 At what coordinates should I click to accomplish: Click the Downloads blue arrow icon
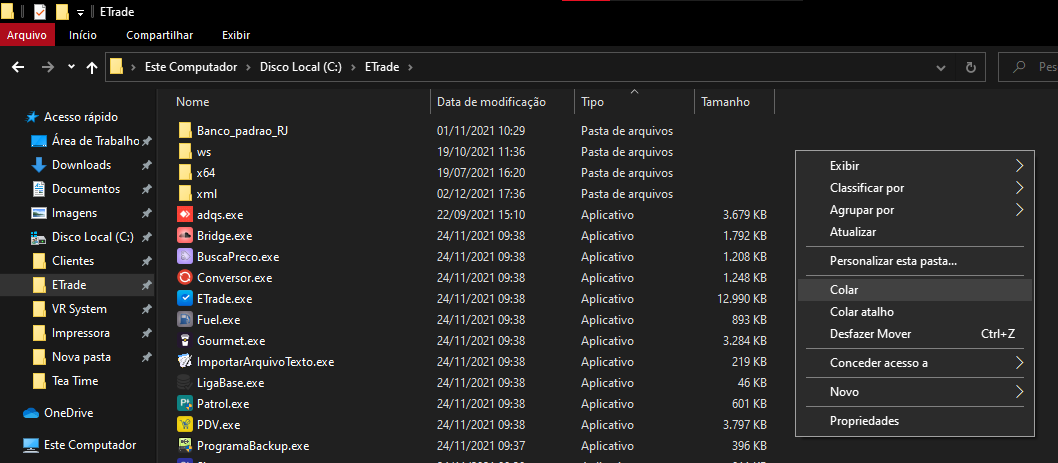(x=39, y=165)
